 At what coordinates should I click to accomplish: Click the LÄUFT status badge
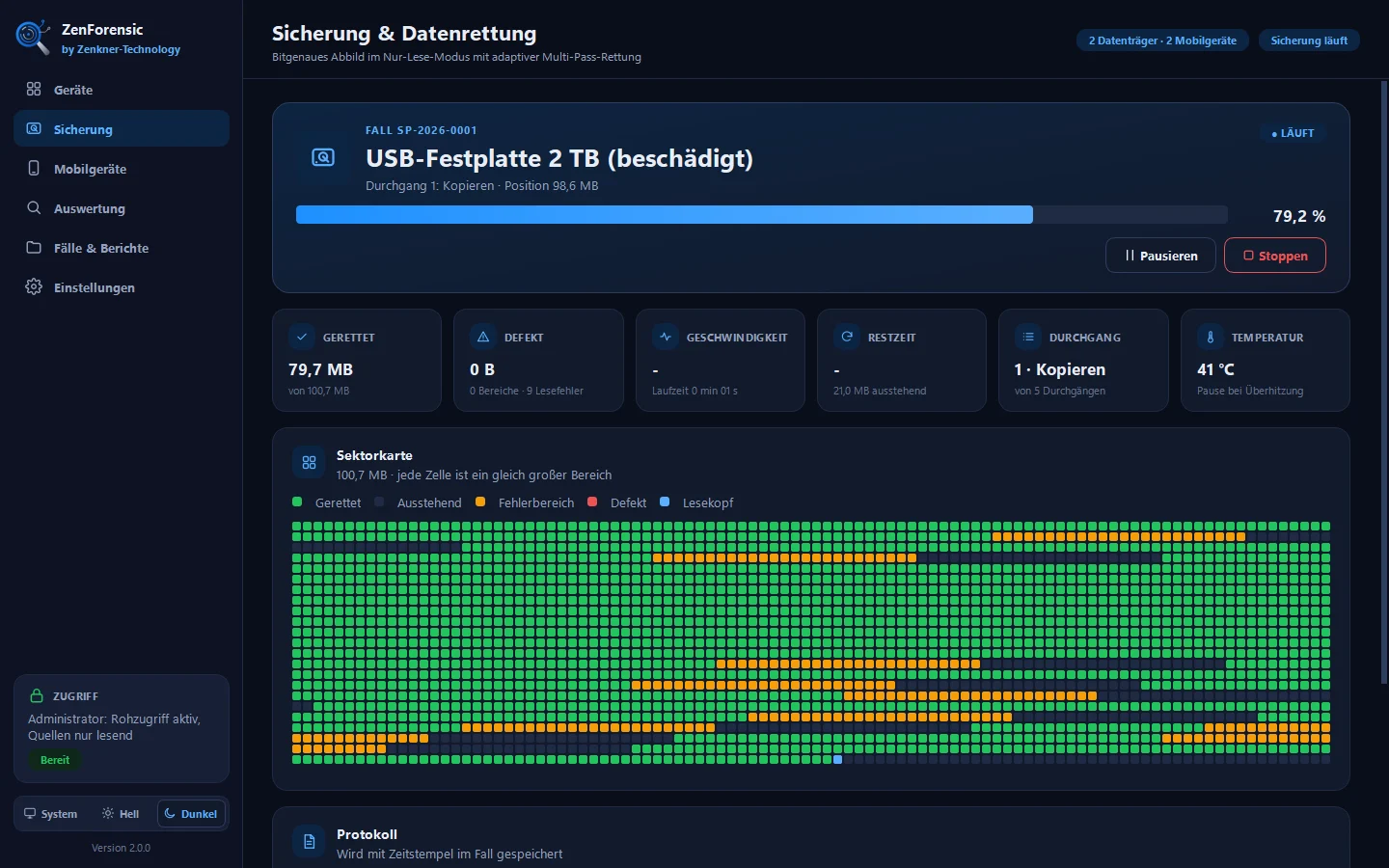[x=1293, y=133]
